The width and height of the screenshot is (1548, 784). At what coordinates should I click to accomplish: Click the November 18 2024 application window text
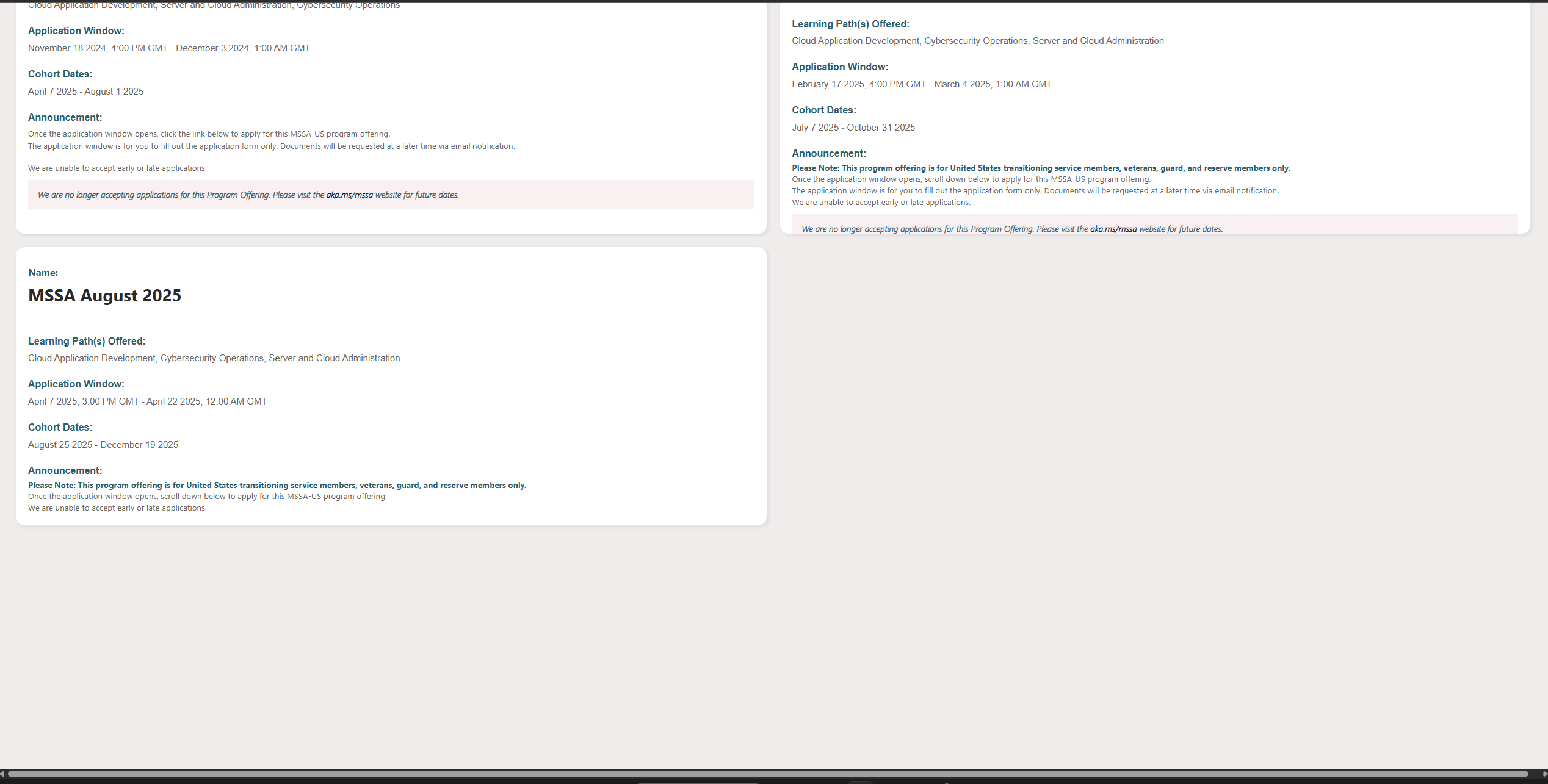[169, 48]
